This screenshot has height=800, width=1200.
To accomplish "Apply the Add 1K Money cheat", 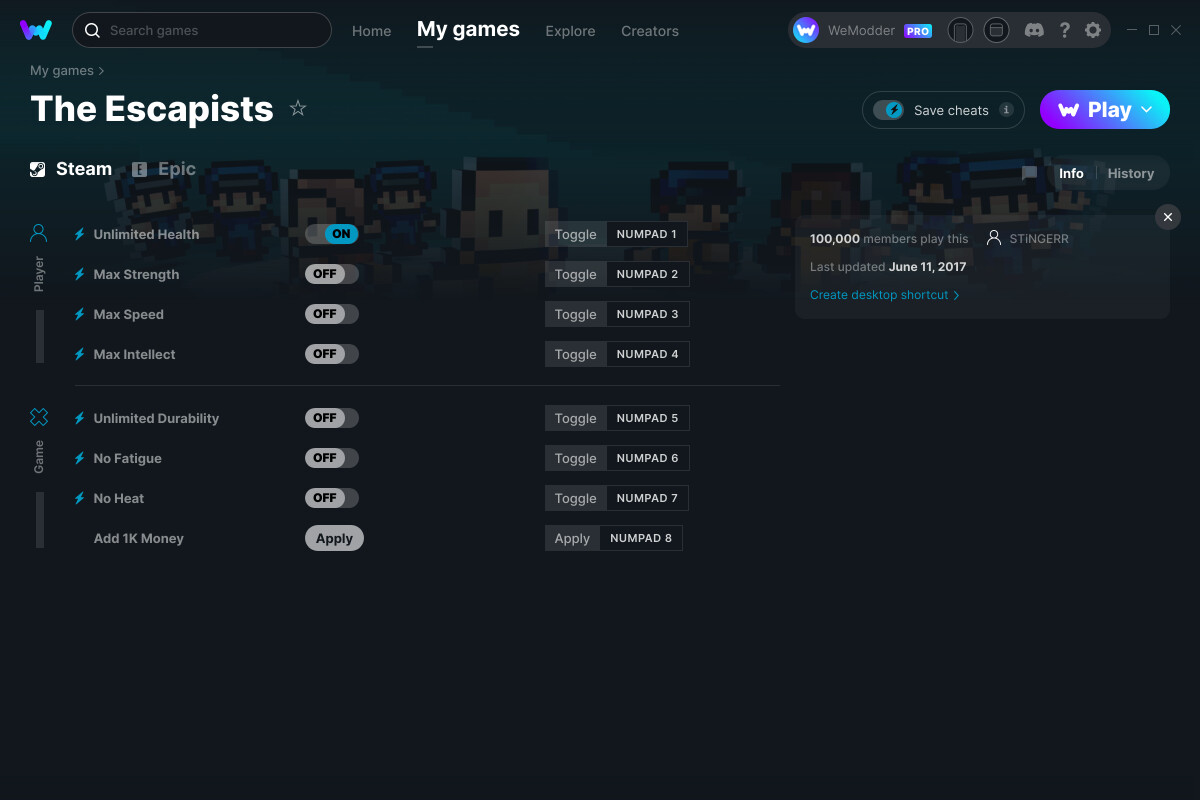I will pyautogui.click(x=334, y=538).
